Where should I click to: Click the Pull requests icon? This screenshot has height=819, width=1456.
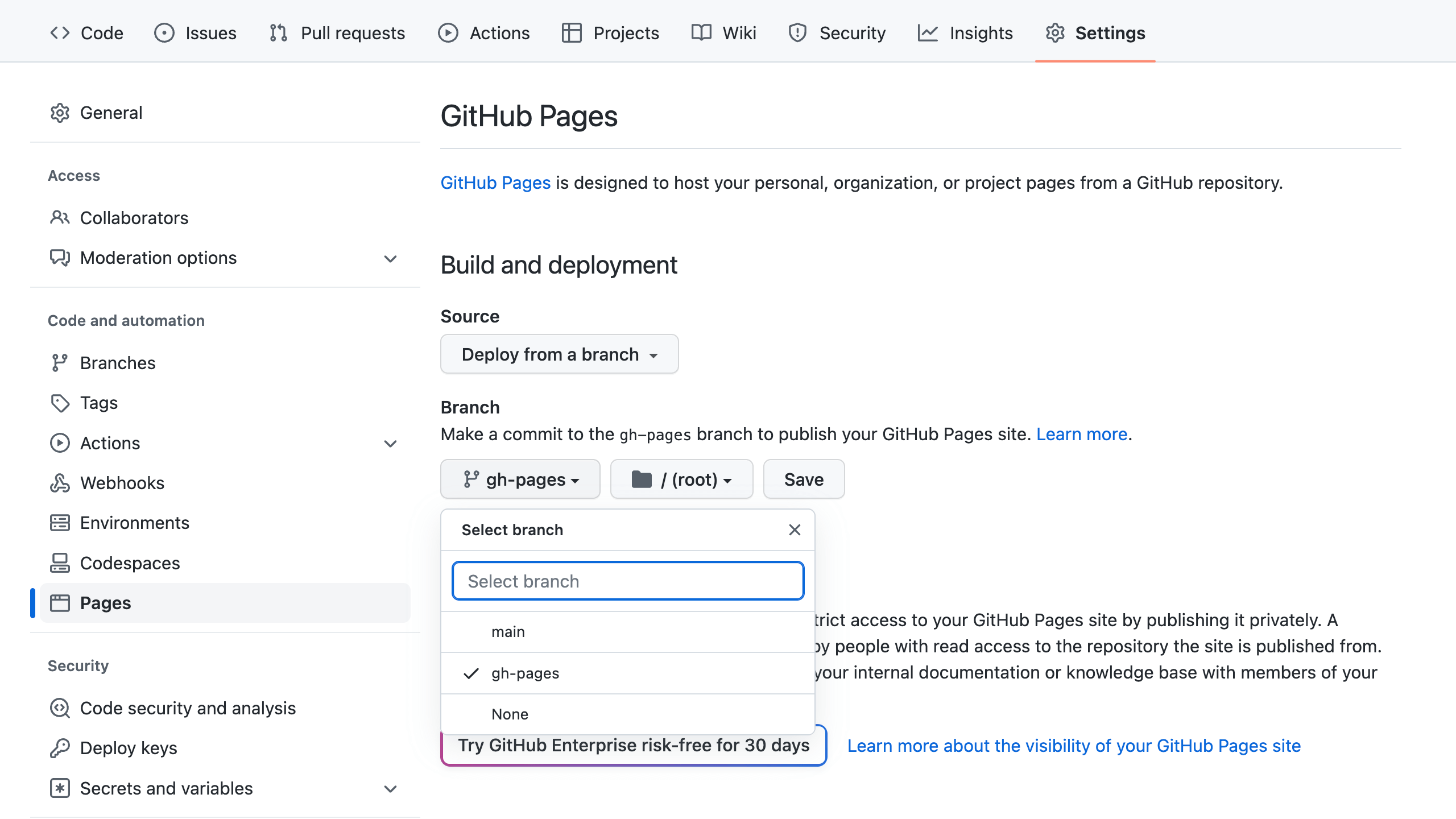point(279,33)
